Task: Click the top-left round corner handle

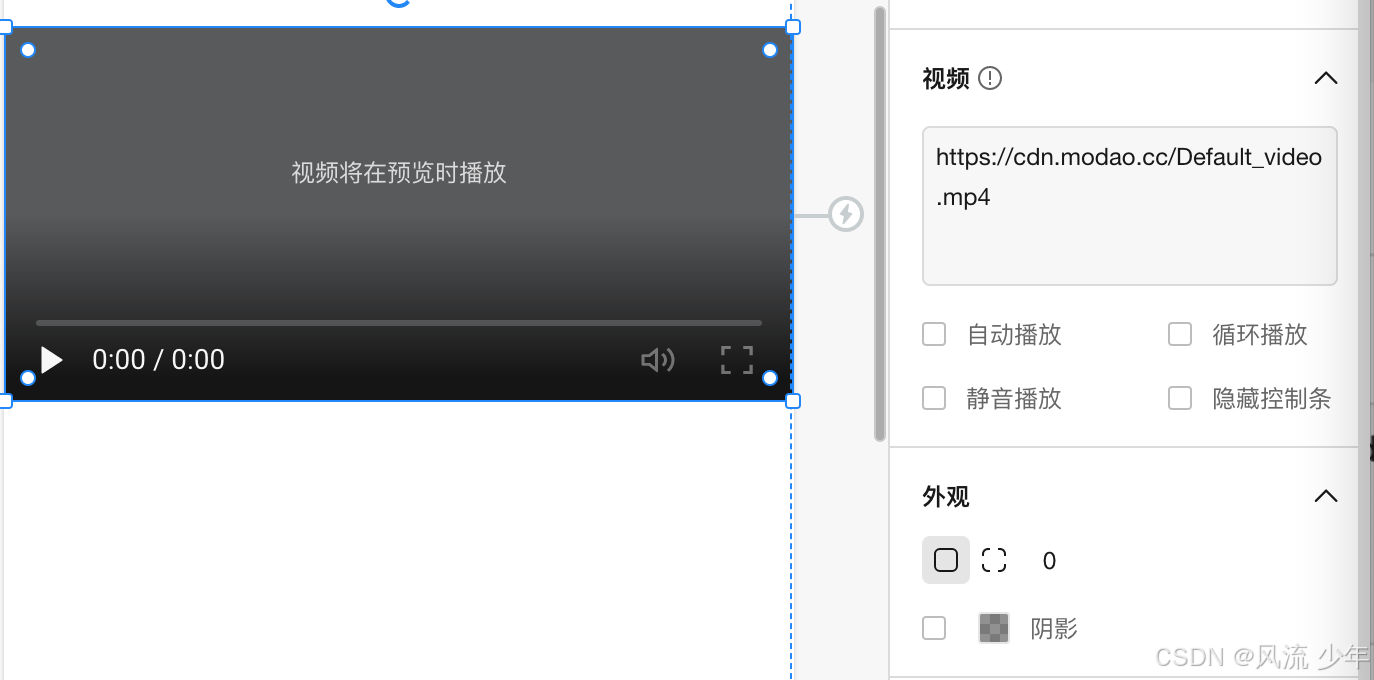Action: [x=28, y=50]
